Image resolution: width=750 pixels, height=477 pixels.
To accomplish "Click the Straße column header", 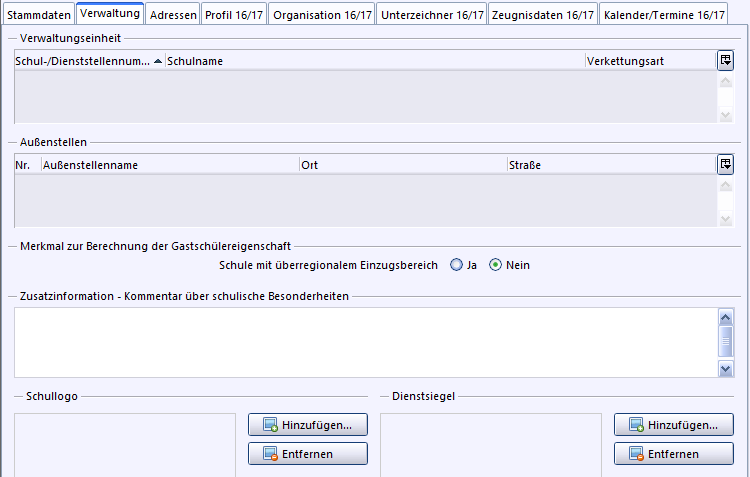I will [612, 165].
